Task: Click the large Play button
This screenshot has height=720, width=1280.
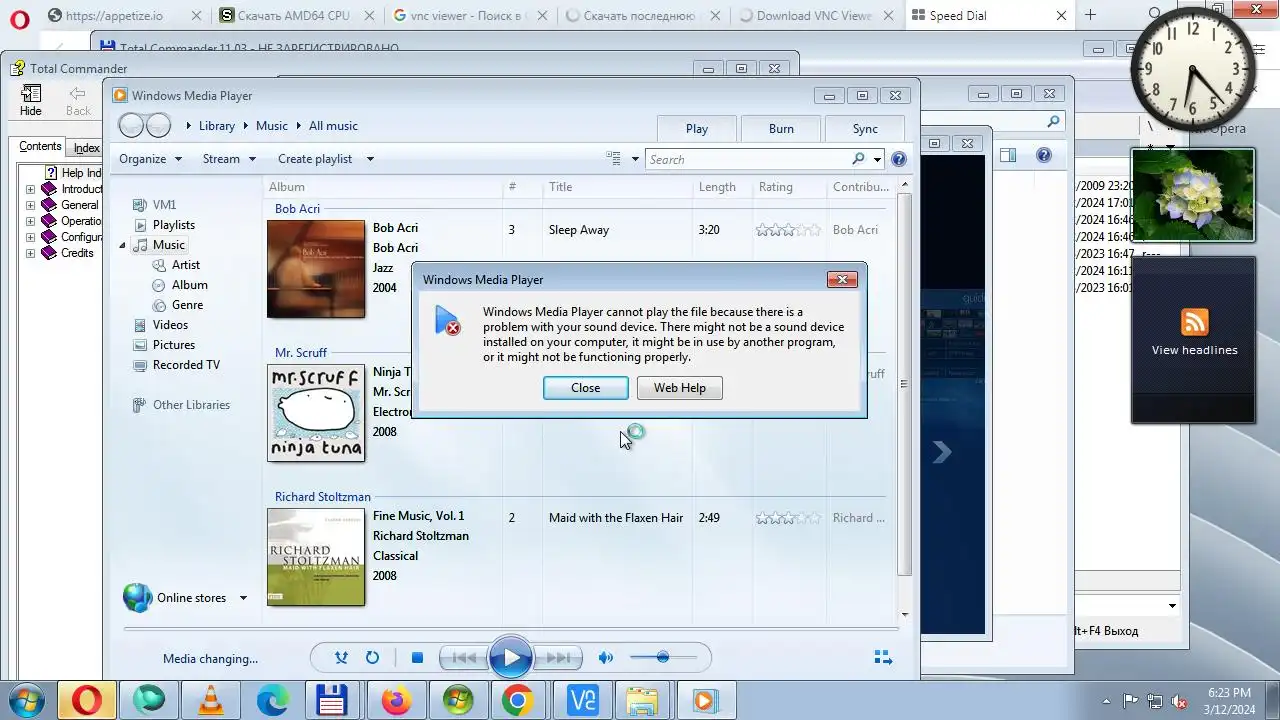Action: pos(510,658)
